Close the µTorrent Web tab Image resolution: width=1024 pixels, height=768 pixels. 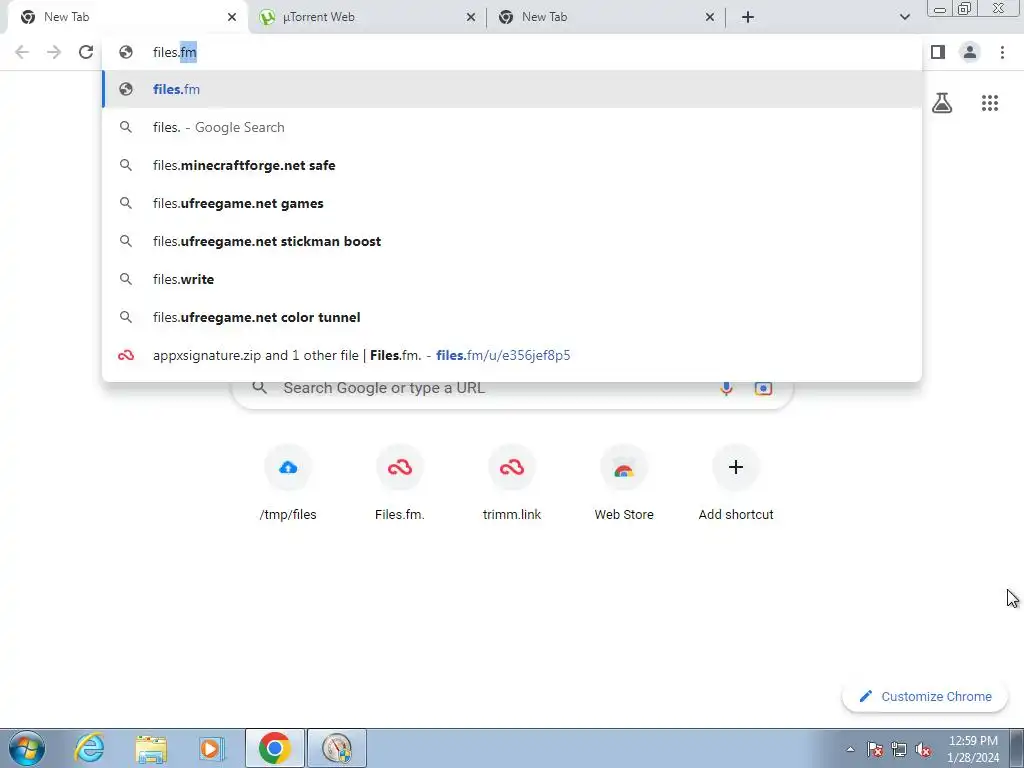pos(471,17)
